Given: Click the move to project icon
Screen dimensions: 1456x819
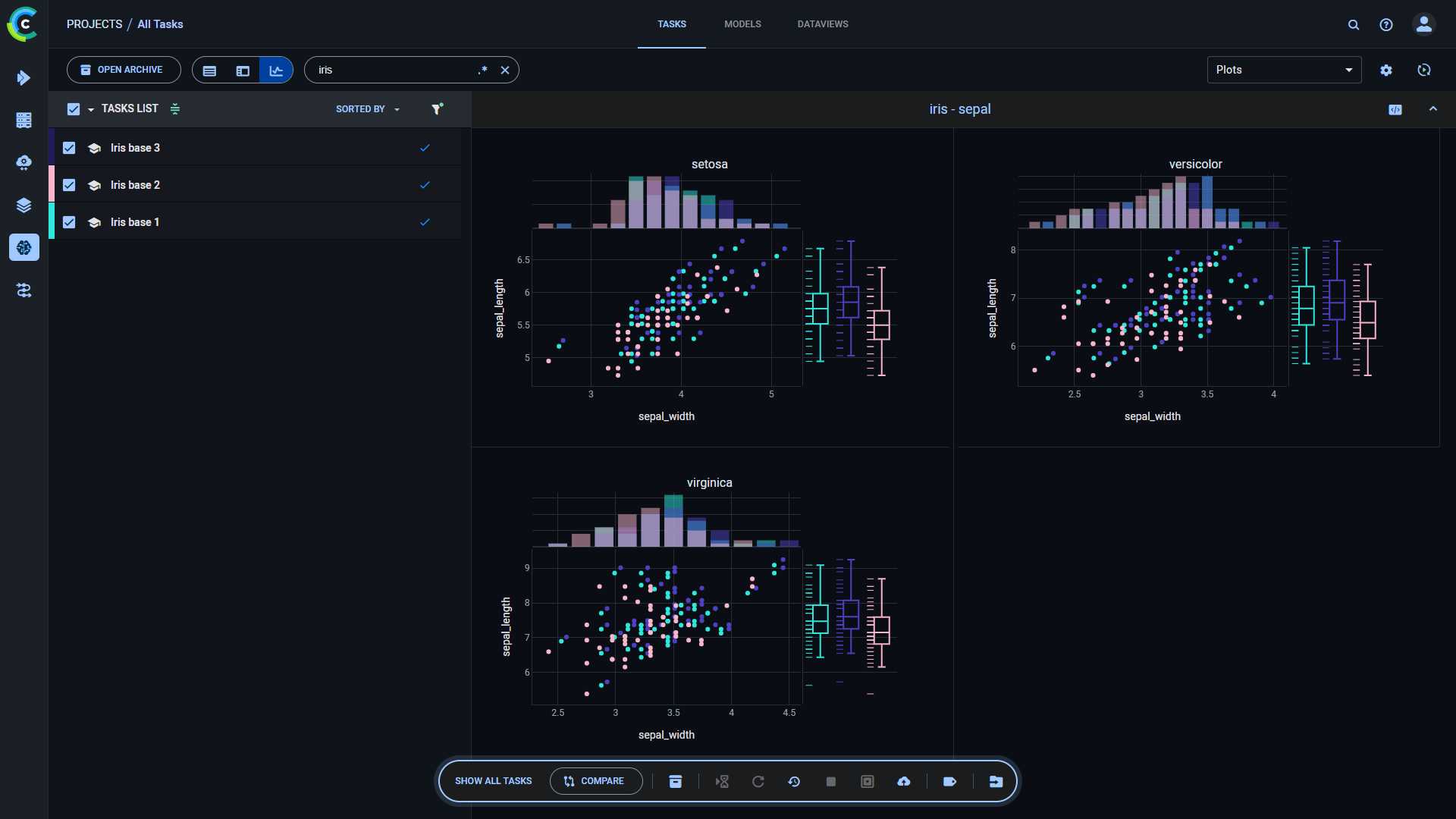Looking at the screenshot, I should pyautogui.click(x=996, y=781).
